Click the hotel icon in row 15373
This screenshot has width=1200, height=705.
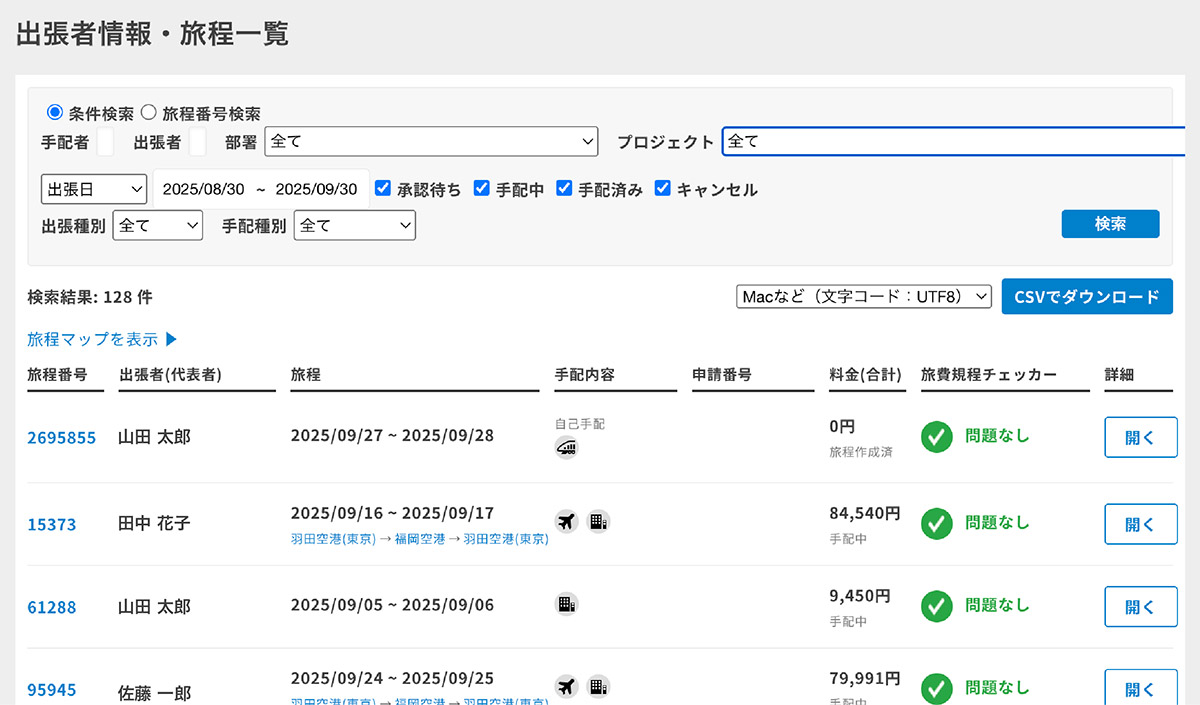pyautogui.click(x=598, y=521)
